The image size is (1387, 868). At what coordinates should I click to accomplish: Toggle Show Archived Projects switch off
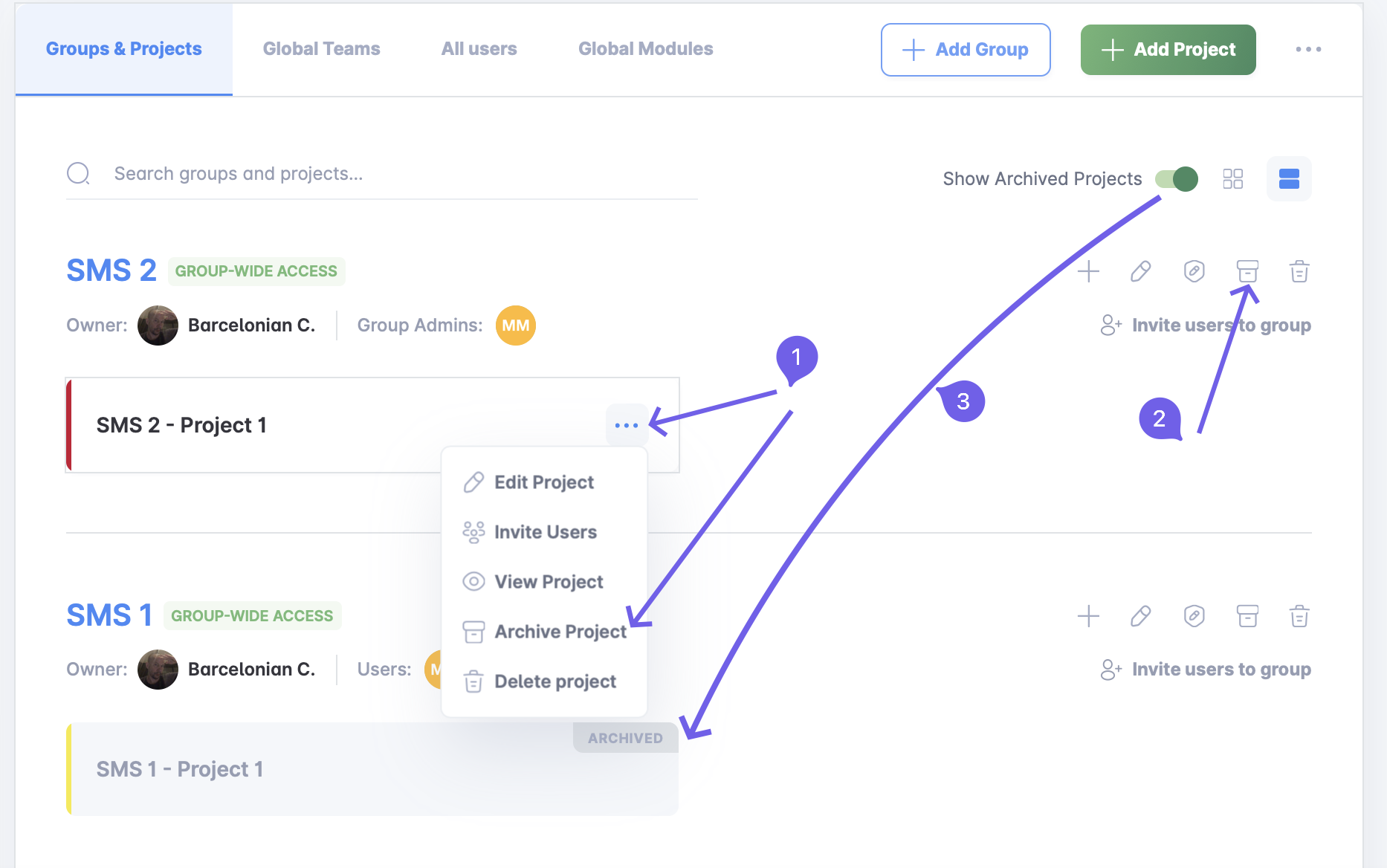pyautogui.click(x=1177, y=179)
